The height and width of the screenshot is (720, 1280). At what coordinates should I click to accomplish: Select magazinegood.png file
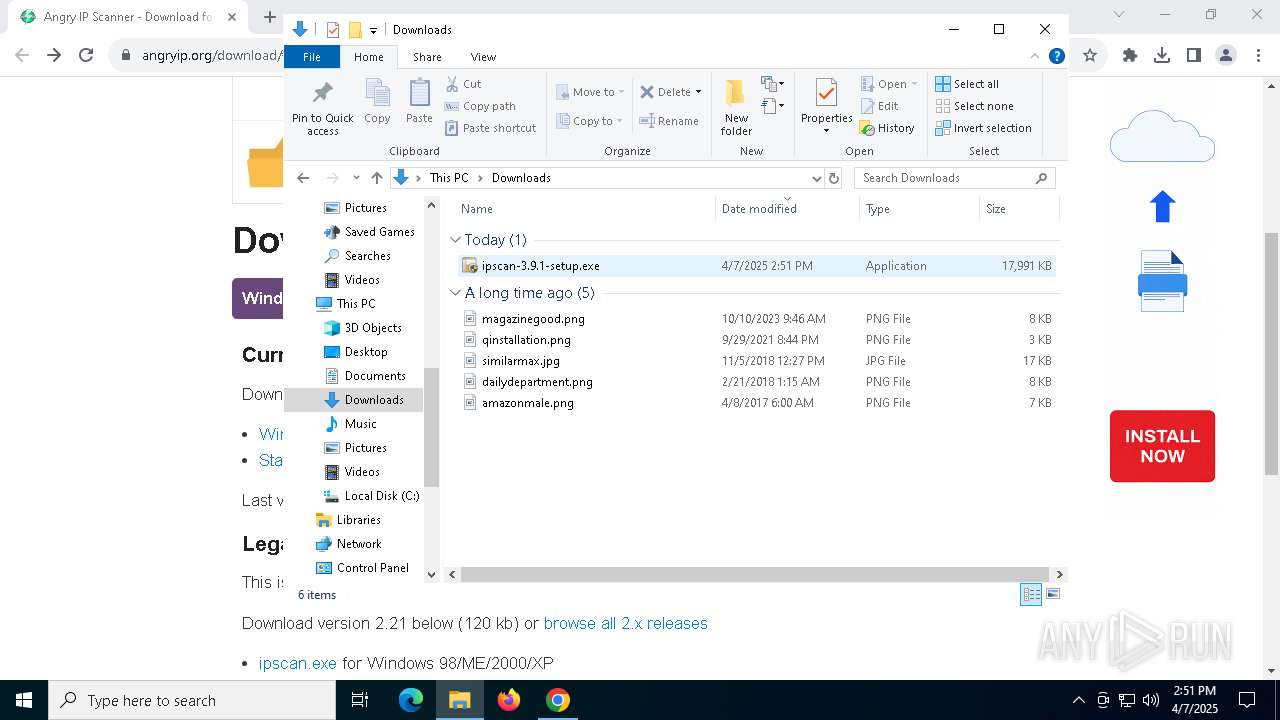tap(755, 319)
